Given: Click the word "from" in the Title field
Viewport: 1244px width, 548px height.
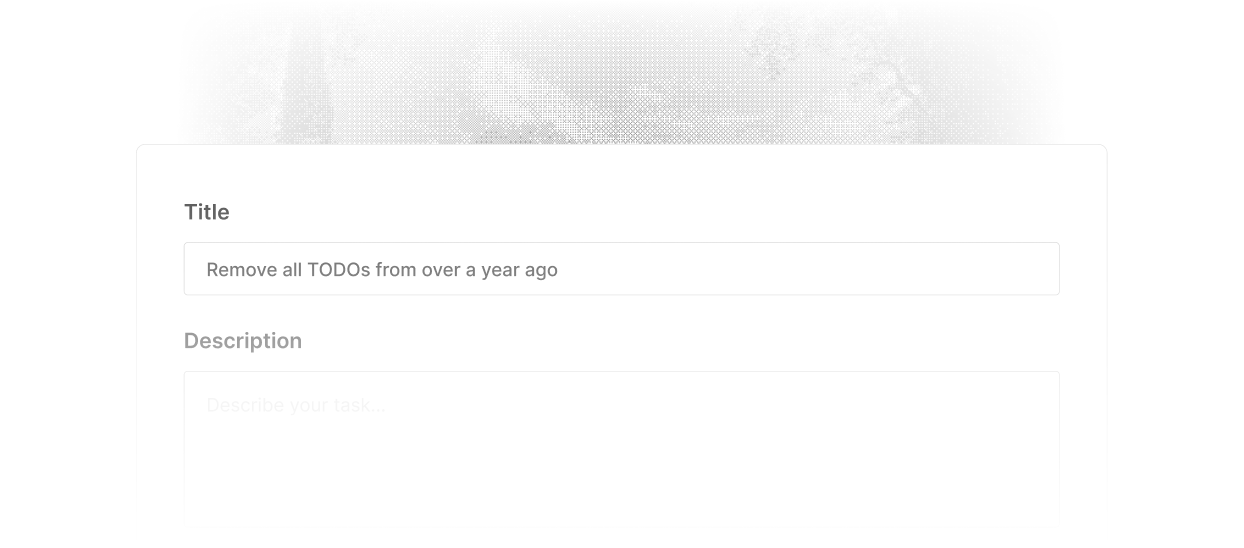Looking at the screenshot, I should [x=395, y=270].
